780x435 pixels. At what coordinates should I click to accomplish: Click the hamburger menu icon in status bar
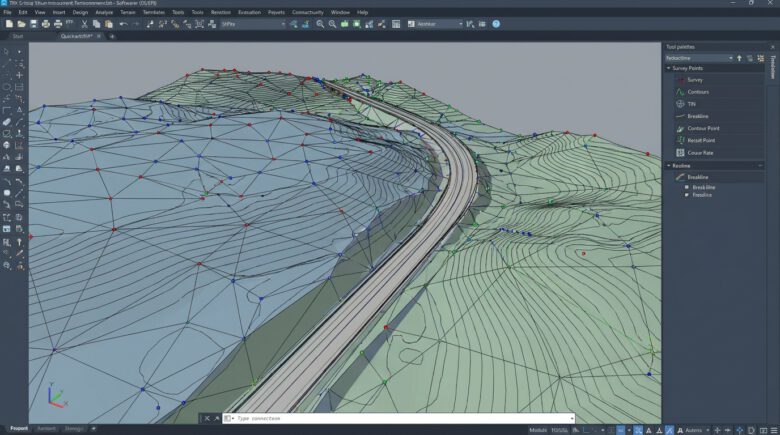pos(774,430)
